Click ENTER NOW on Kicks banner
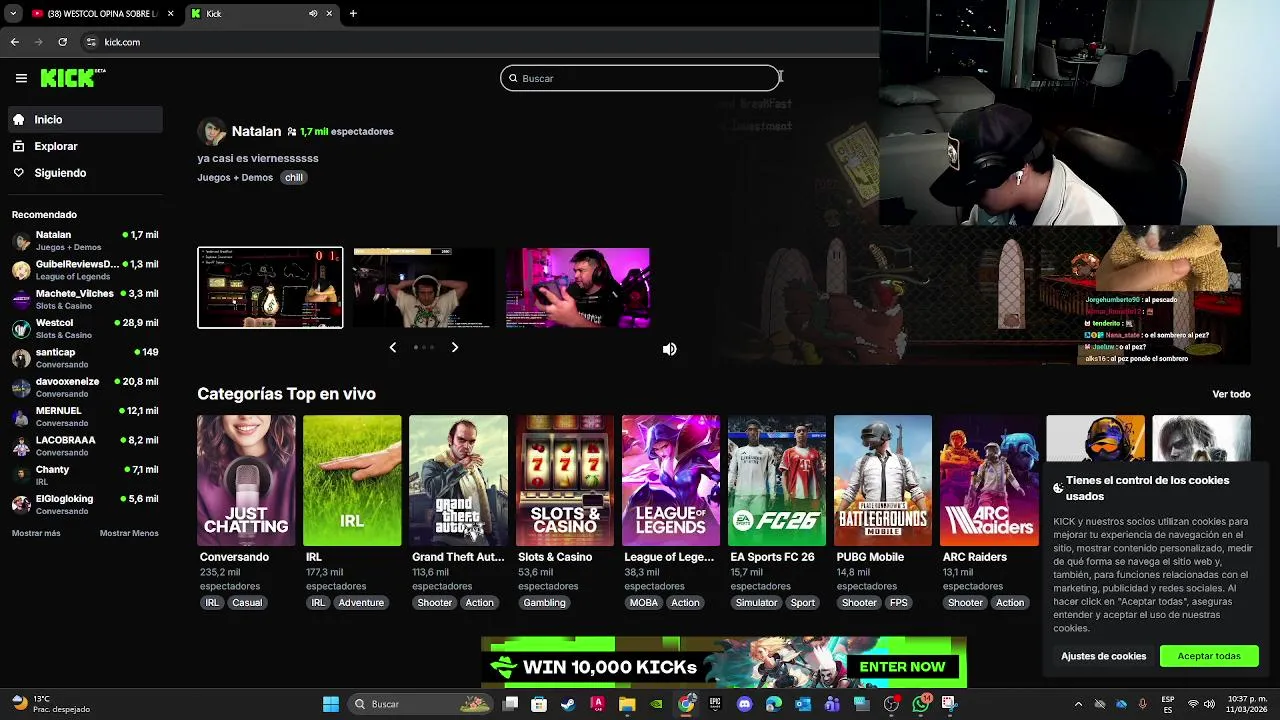This screenshot has width=1280, height=720. pos(902,667)
